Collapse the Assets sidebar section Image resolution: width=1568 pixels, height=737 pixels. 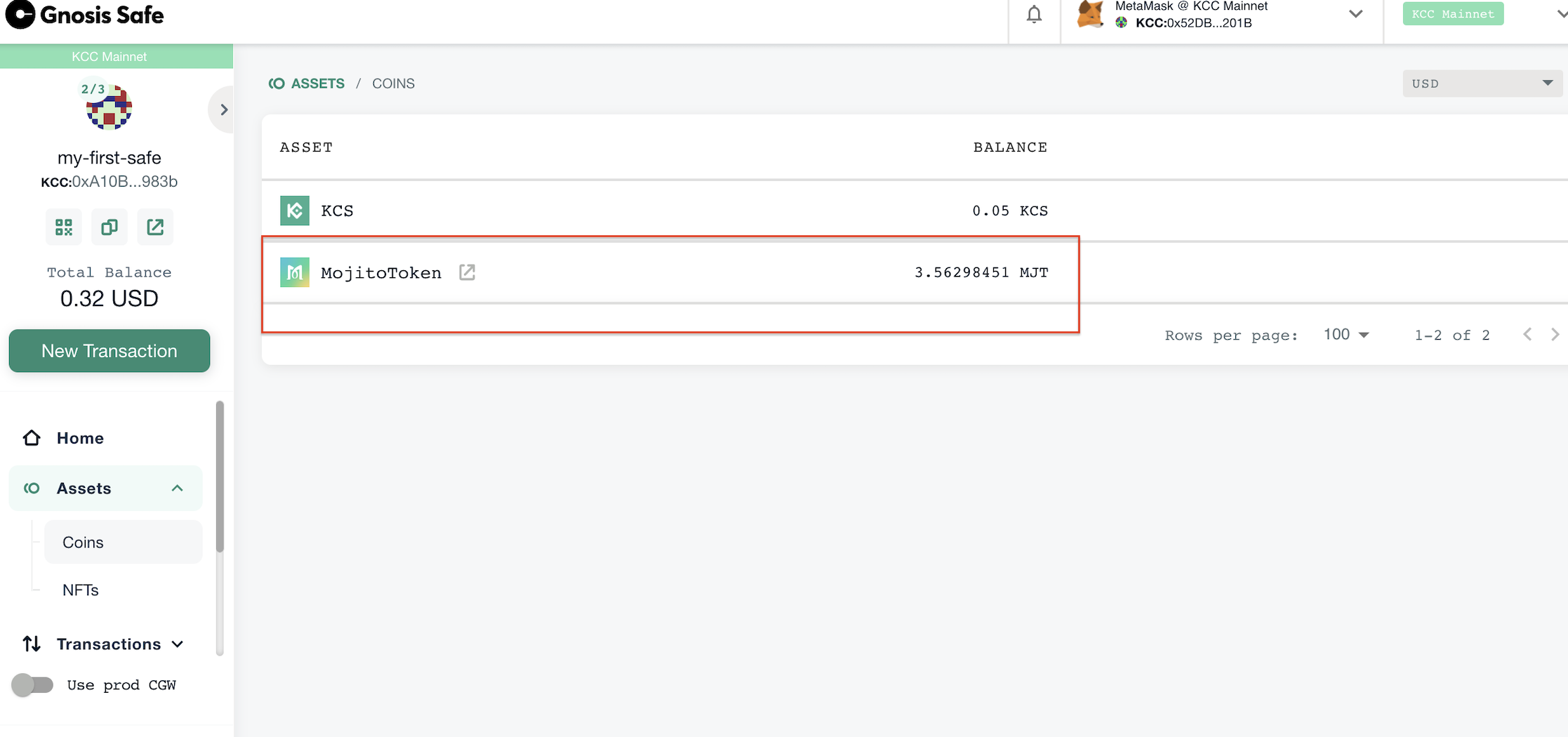(177, 489)
